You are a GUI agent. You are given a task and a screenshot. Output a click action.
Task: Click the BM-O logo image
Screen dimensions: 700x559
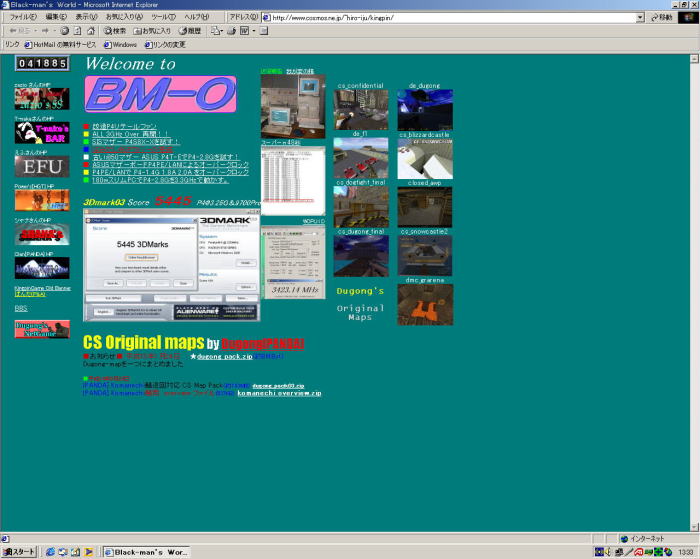point(160,95)
